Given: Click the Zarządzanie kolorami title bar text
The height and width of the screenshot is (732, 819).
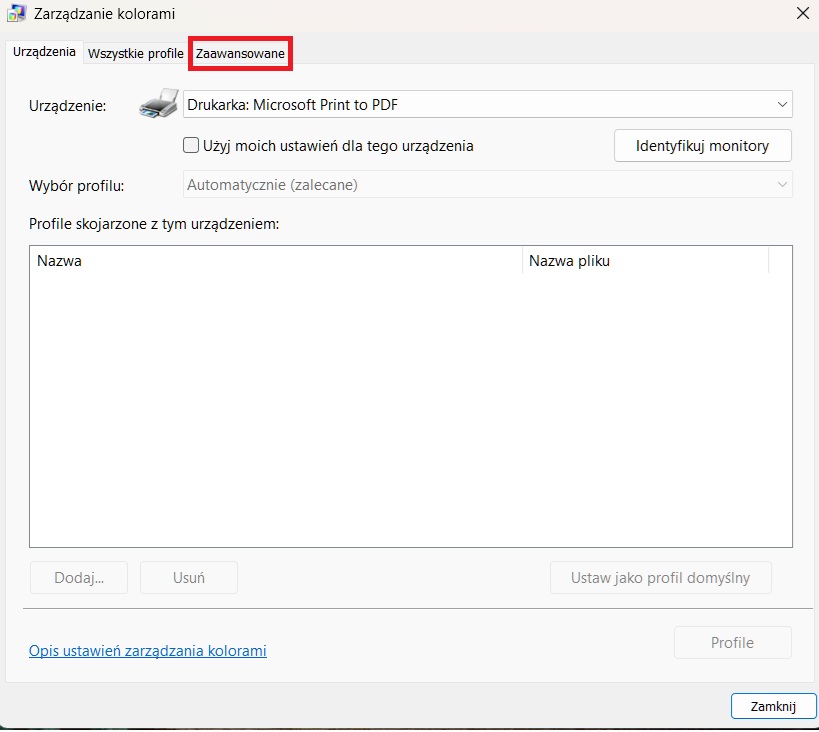Looking at the screenshot, I should pyautogui.click(x=105, y=13).
